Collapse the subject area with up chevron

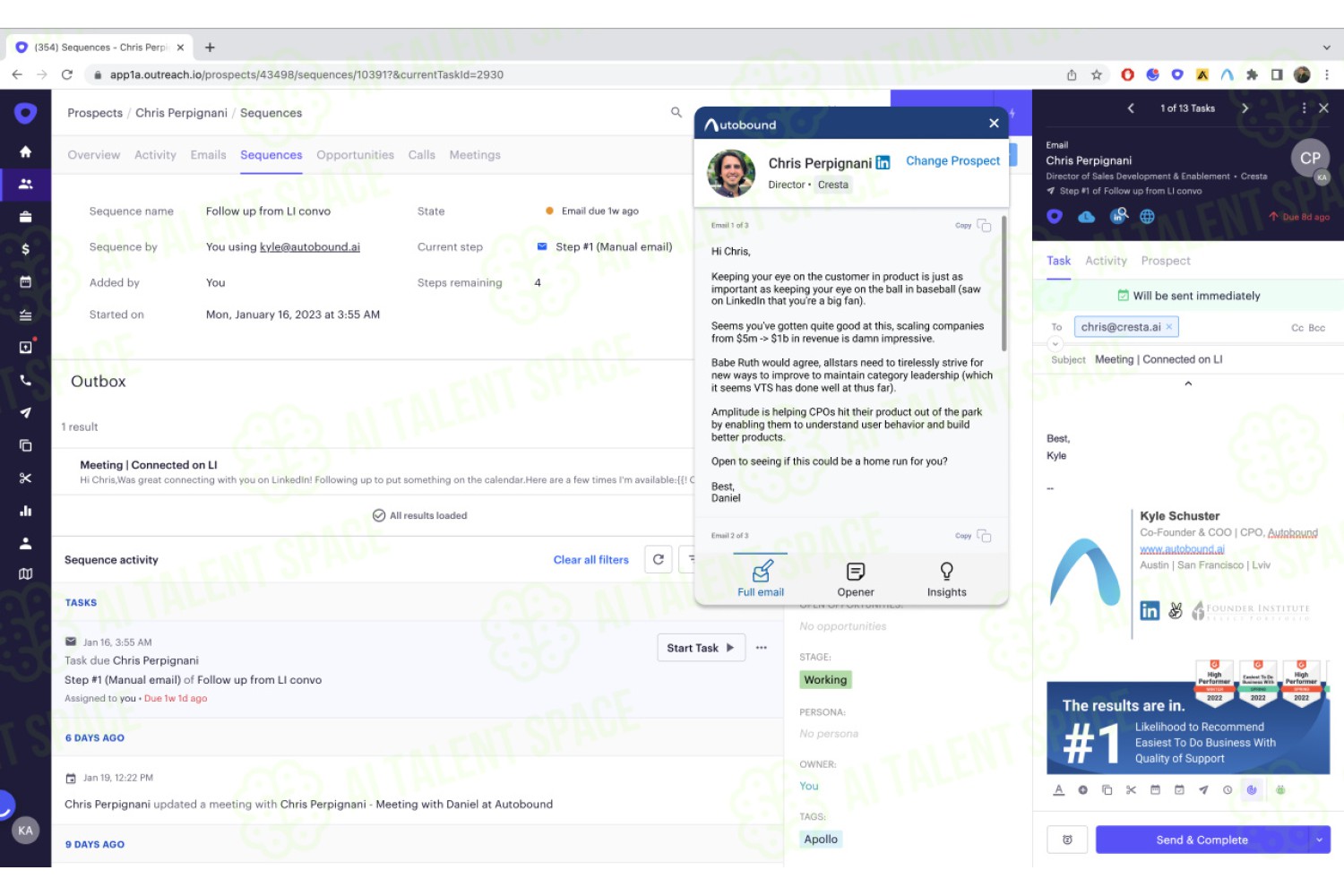click(1188, 383)
